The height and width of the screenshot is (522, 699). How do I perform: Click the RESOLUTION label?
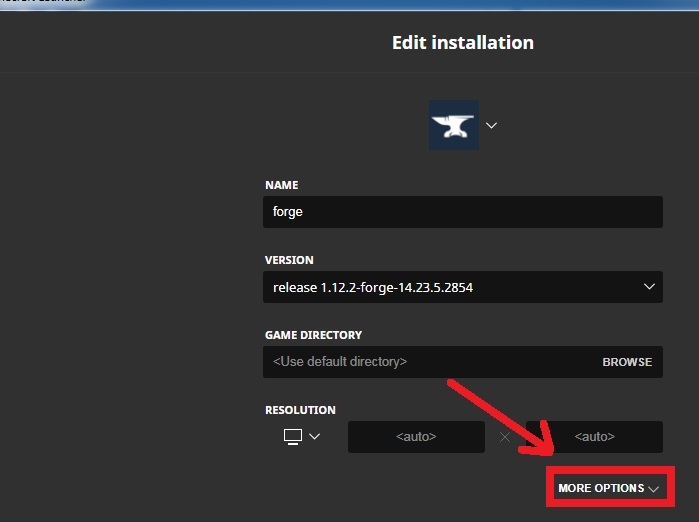[x=300, y=410]
